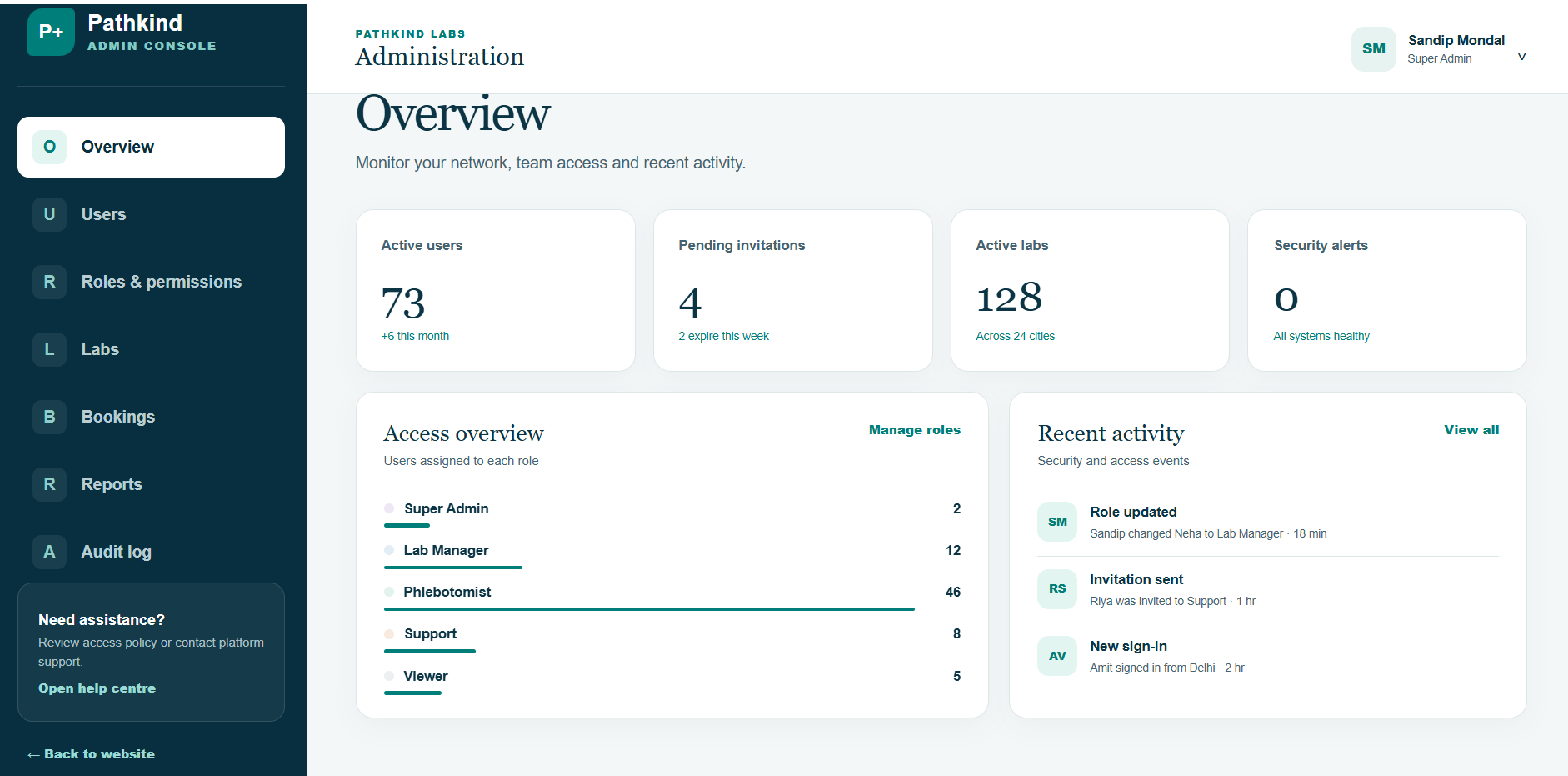Click the Pathkind P+ logo icon

coord(51,32)
